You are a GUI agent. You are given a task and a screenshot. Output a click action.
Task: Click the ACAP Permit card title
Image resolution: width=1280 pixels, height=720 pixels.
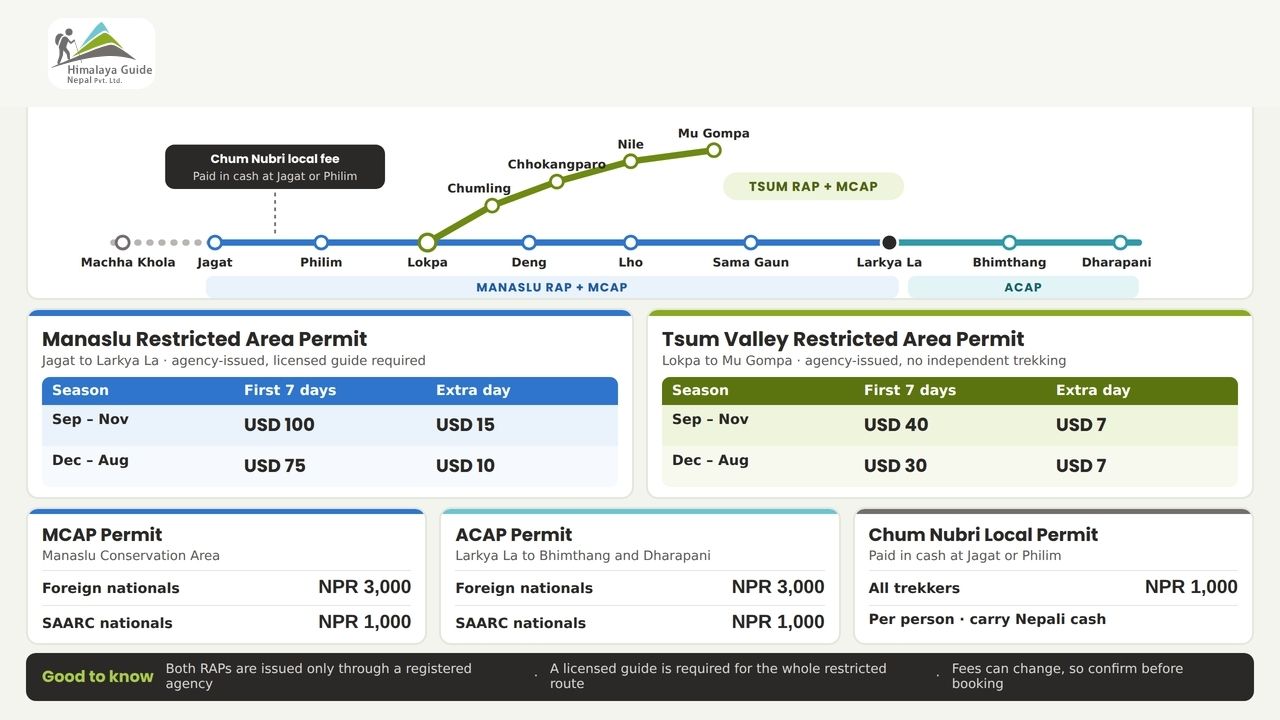click(x=514, y=535)
